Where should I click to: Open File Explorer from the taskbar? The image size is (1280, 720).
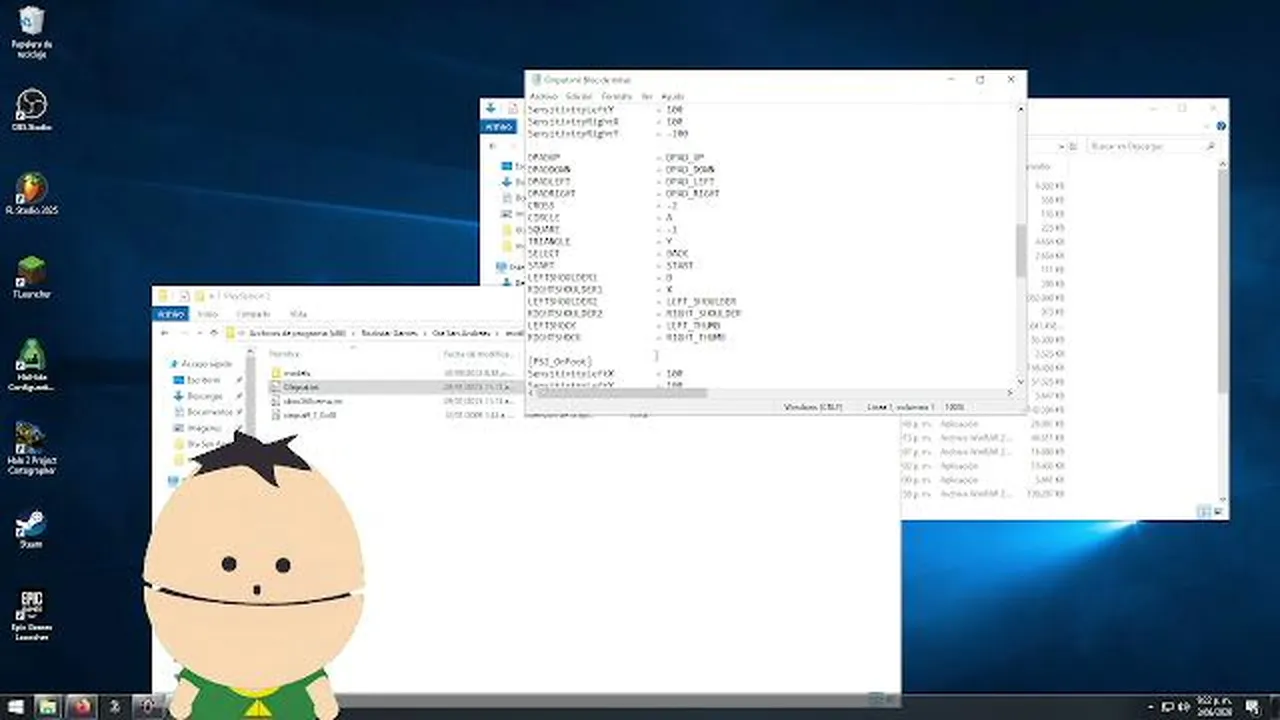[x=47, y=707]
